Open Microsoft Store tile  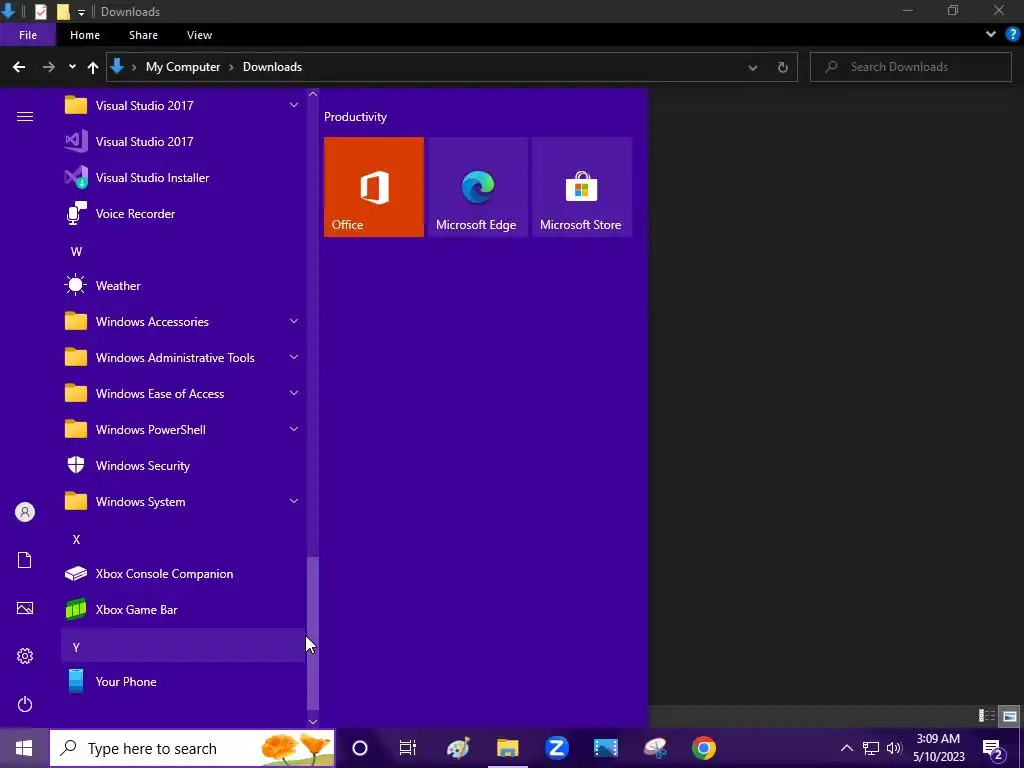582,187
